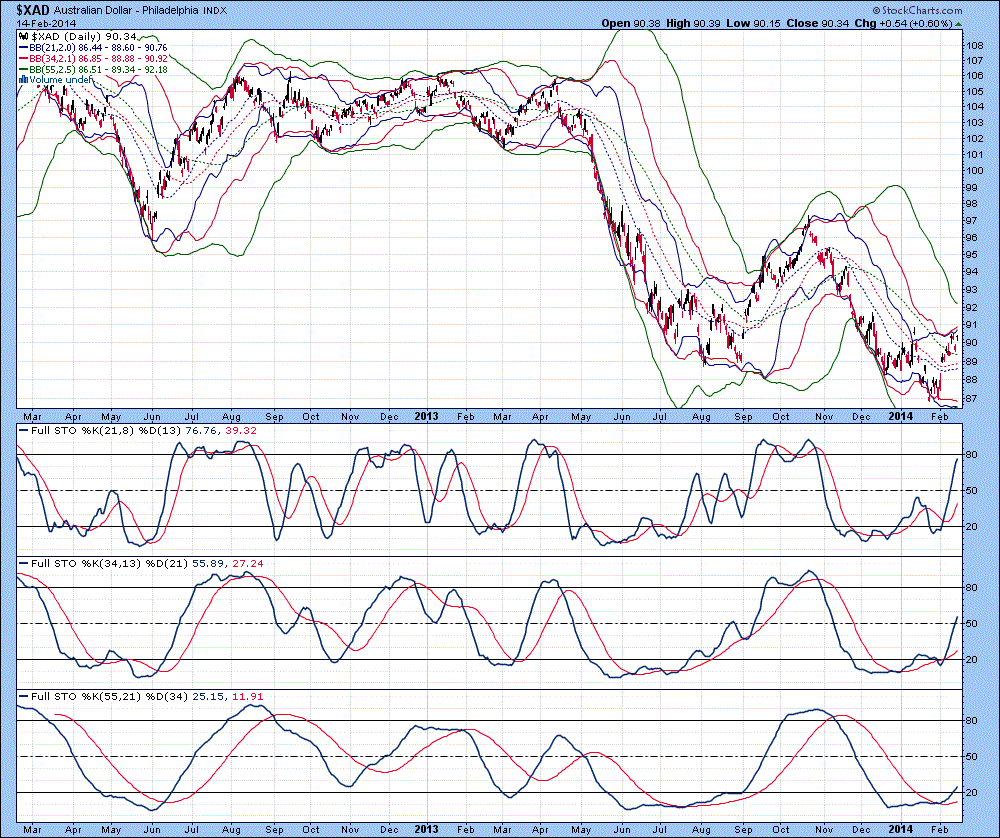The height and width of the screenshot is (838, 1000).
Task: Click the volume bars icon beside Volume undef
Action: pyautogui.click(x=22, y=79)
